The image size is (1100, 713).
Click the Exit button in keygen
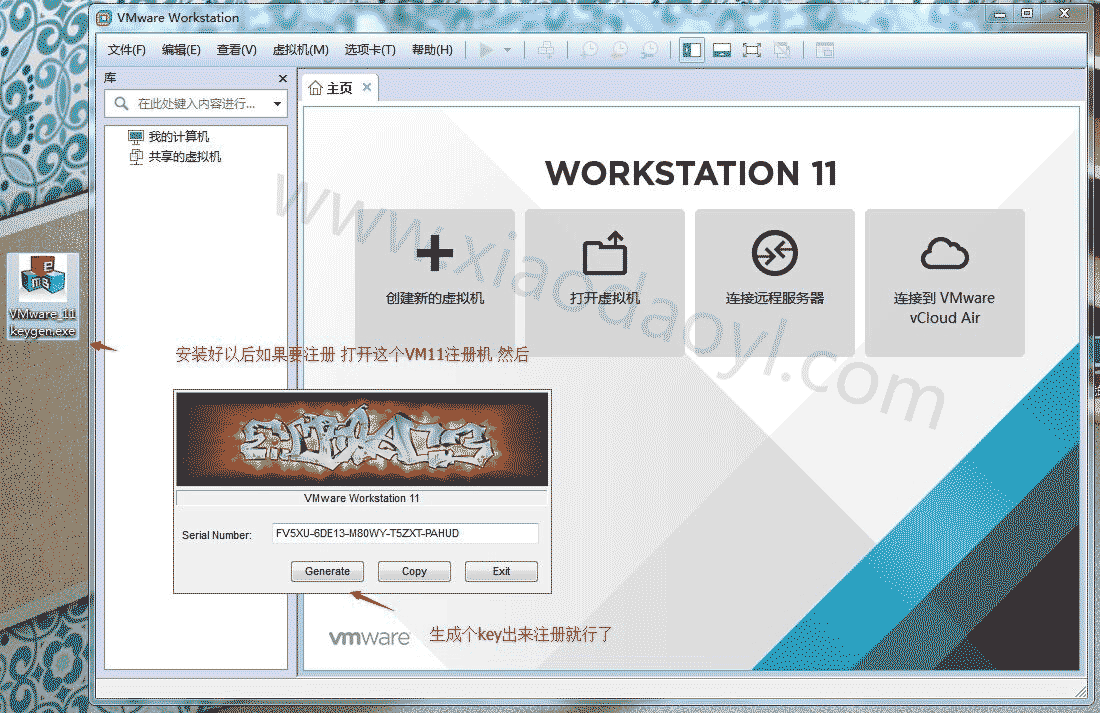[x=501, y=571]
